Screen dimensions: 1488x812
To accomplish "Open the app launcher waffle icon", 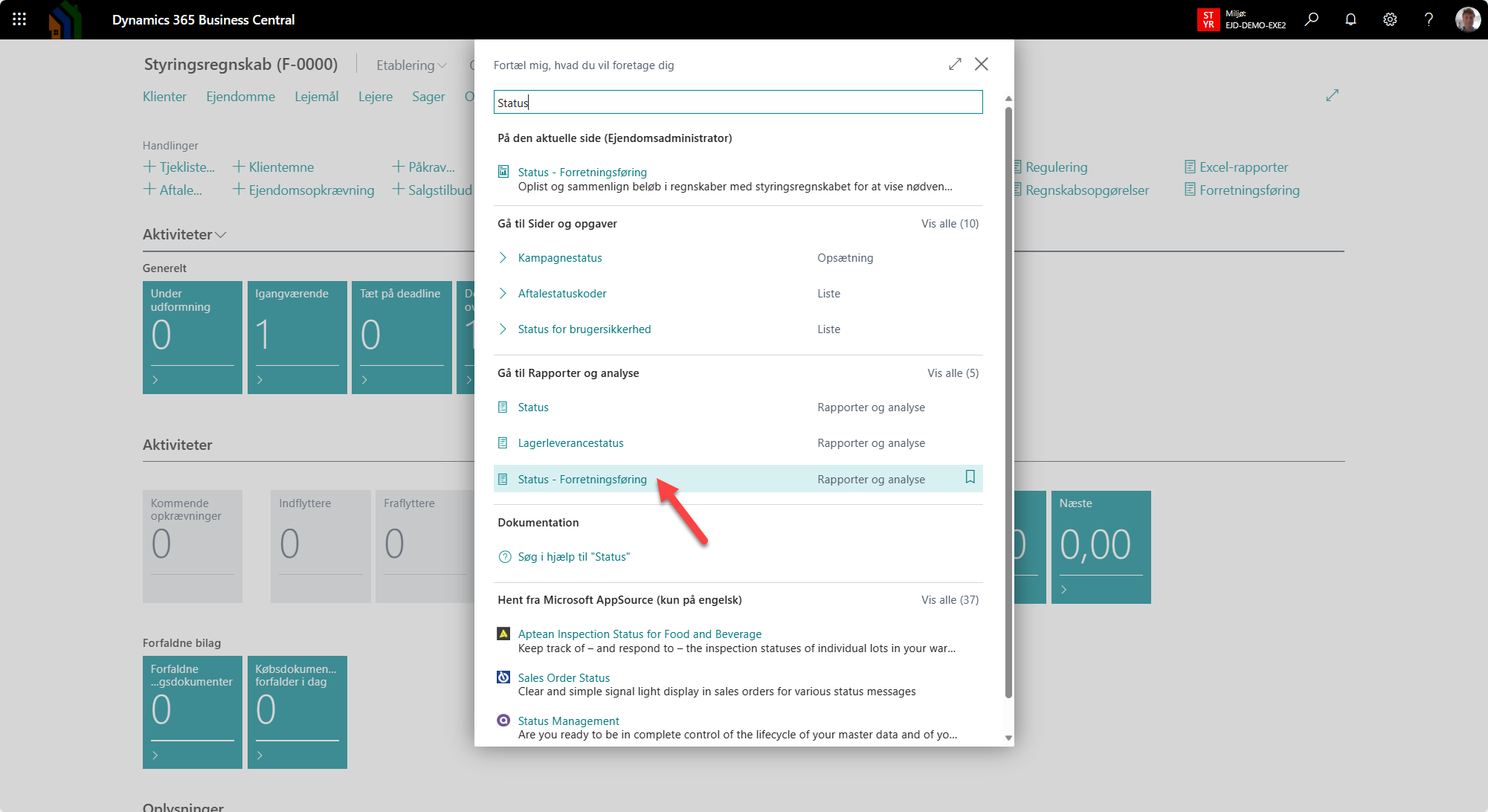I will [x=19, y=19].
